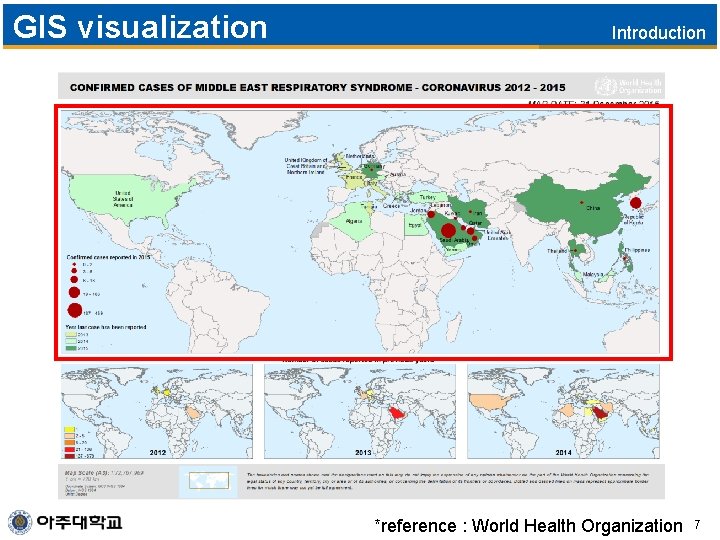
Task: Click the "China" country label
Action: click(x=593, y=208)
